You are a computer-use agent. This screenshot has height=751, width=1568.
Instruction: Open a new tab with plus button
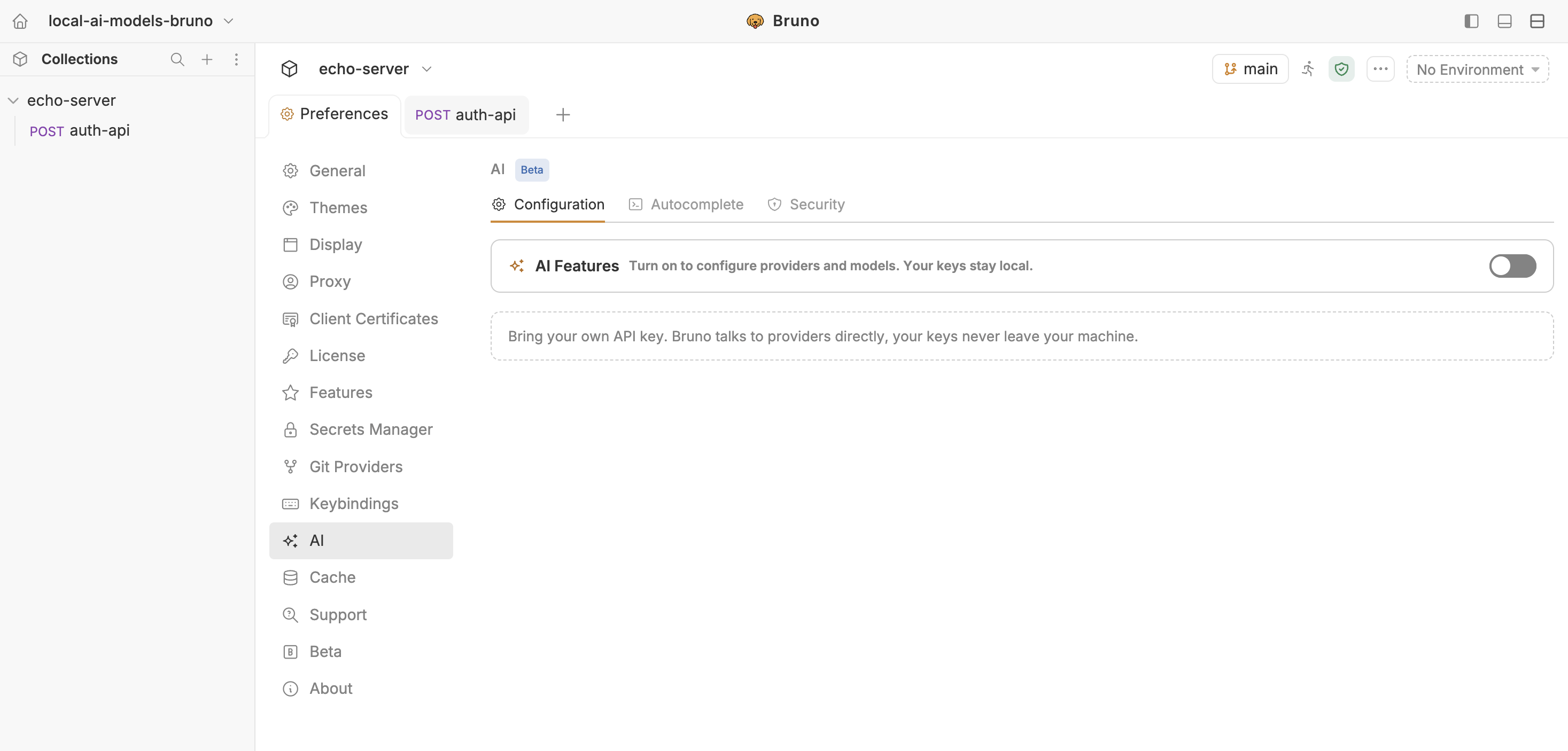563,115
